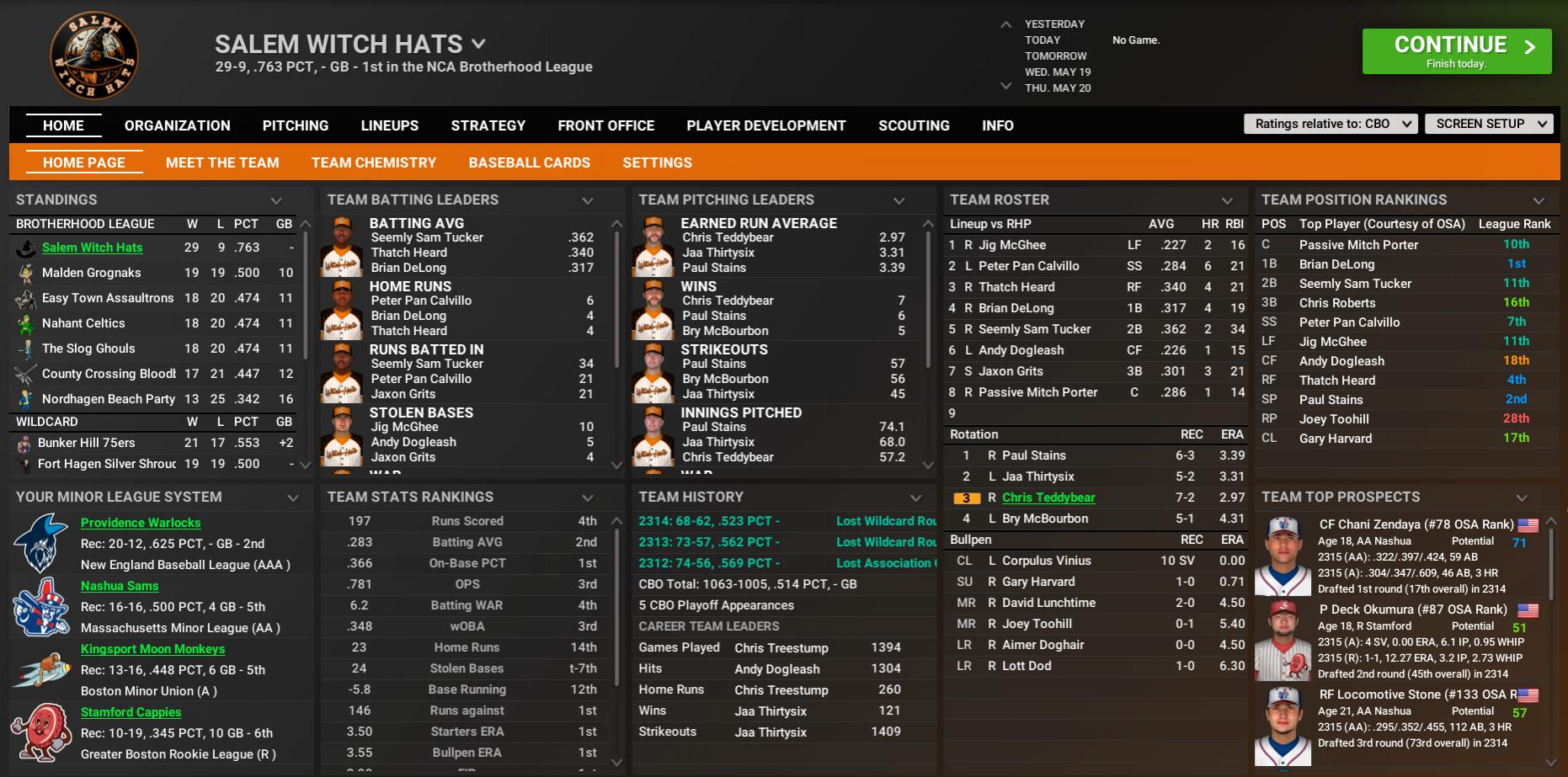The image size is (1568, 777).
Task: Switch to the Pitching menu
Action: point(295,125)
